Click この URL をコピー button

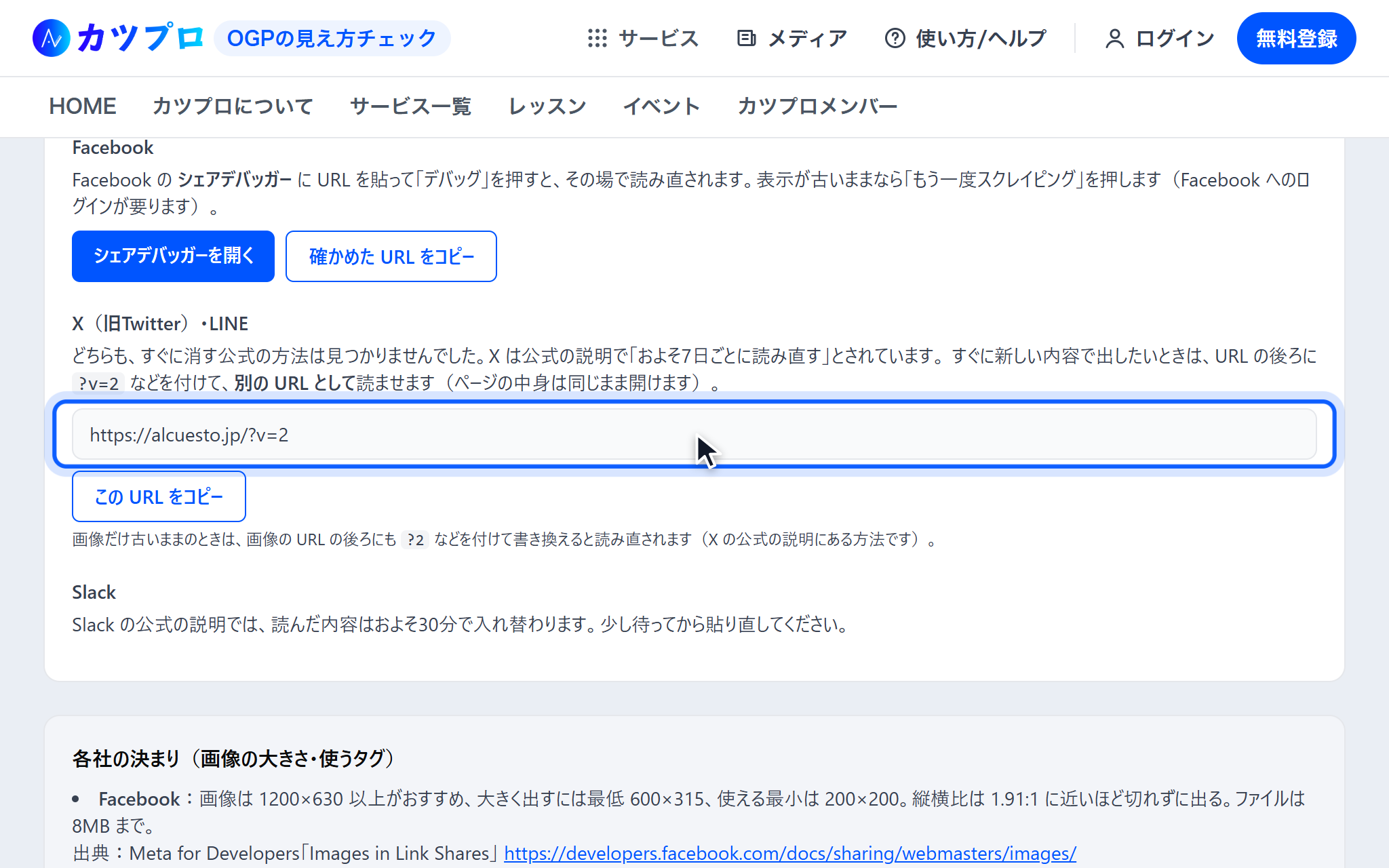(159, 496)
